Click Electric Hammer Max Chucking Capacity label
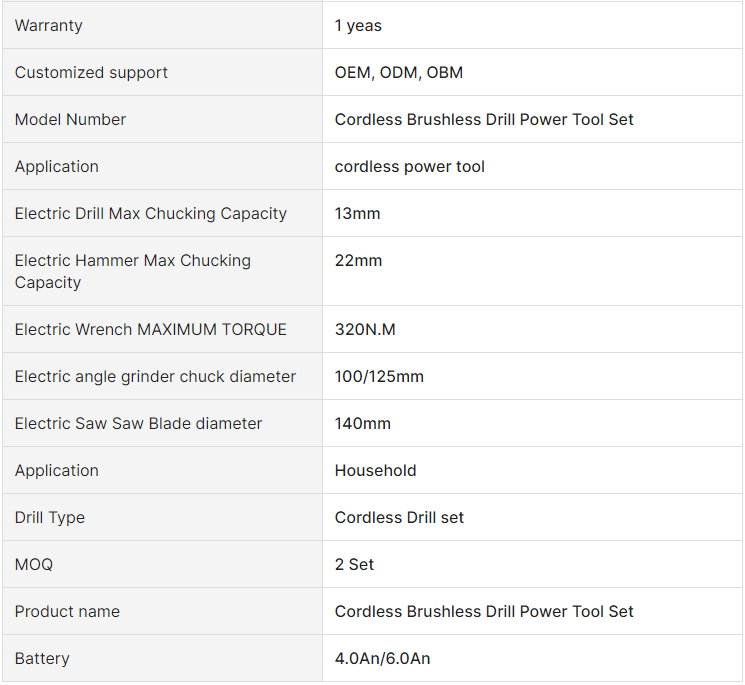The height and width of the screenshot is (685, 745). tap(132, 271)
